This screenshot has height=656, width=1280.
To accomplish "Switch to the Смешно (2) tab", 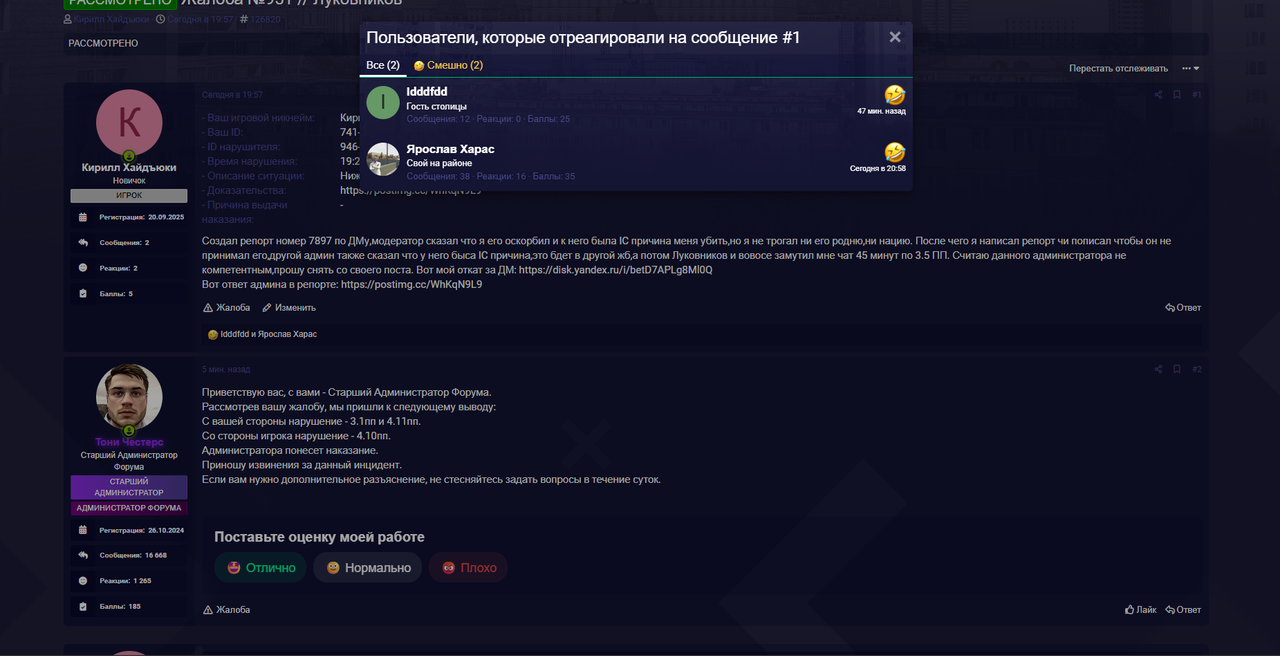I will tap(448, 65).
